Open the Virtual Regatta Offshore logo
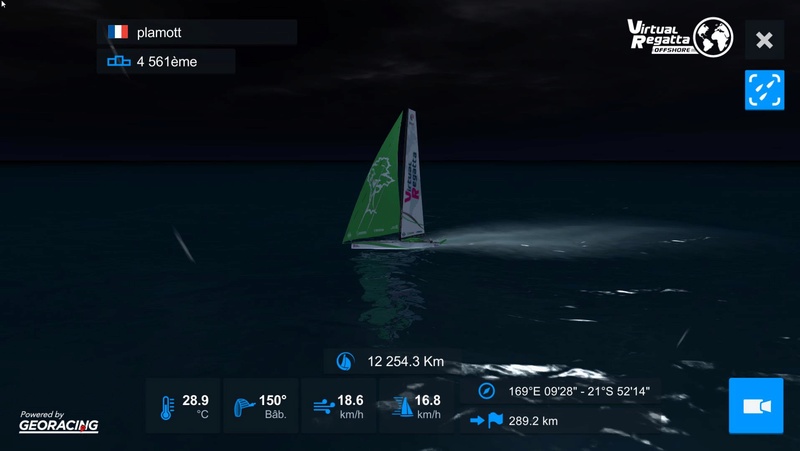Image resolution: width=800 pixels, height=451 pixels. pos(680,37)
